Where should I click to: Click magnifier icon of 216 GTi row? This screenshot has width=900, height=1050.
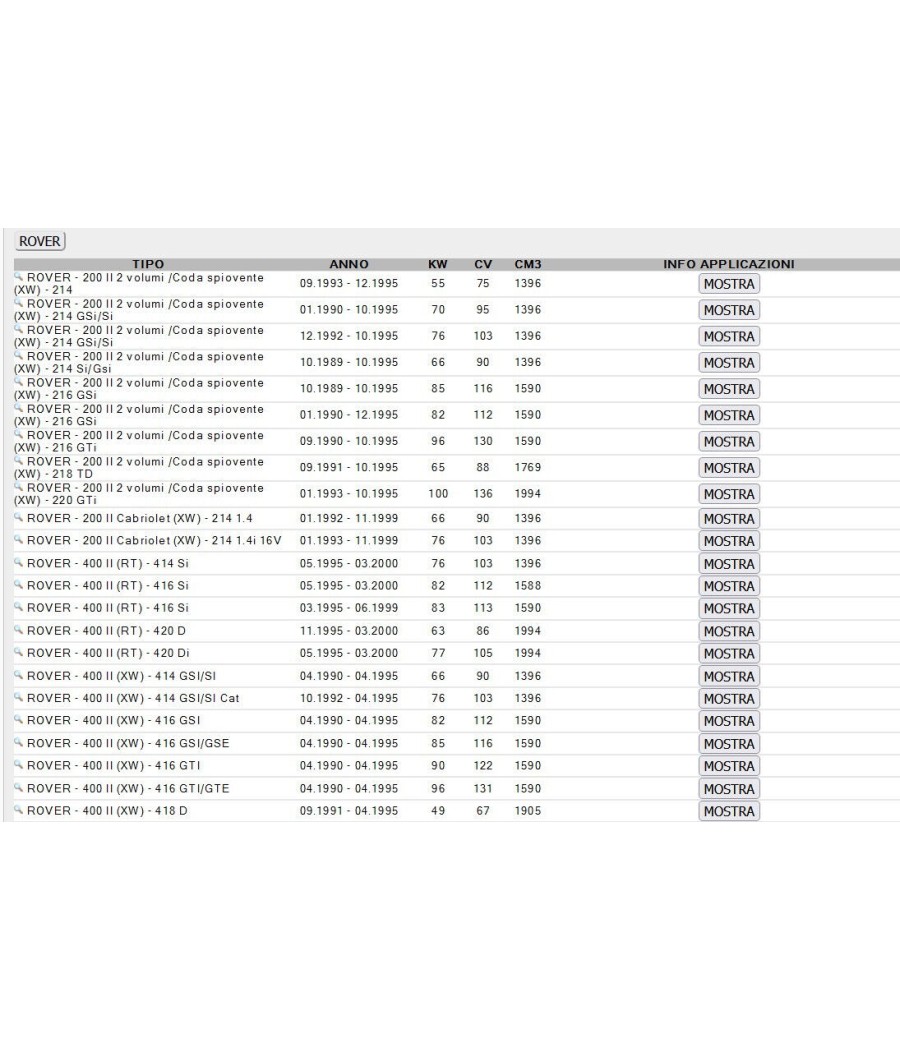(x=19, y=433)
